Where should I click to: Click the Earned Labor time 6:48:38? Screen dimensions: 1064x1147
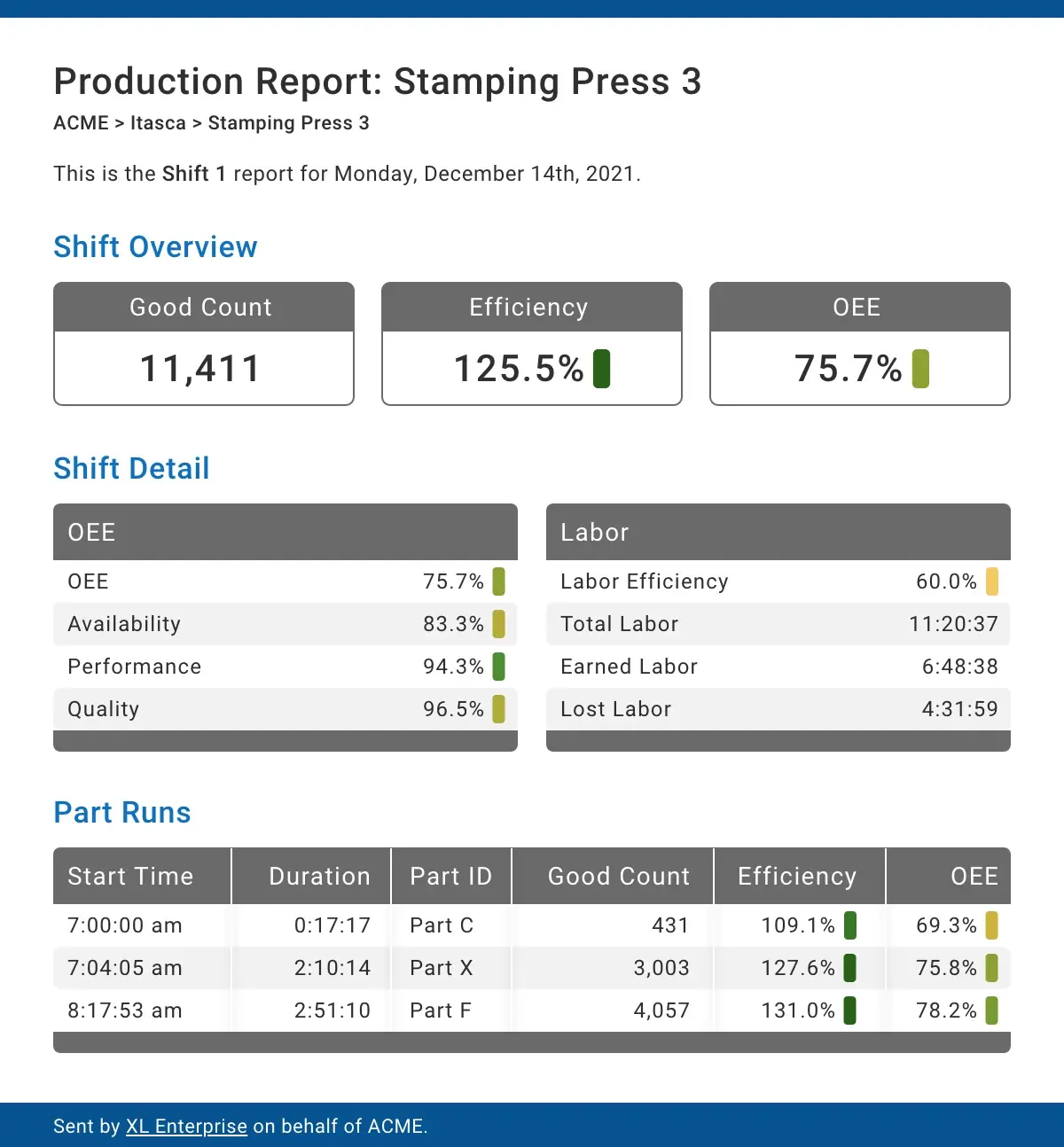coord(960,667)
